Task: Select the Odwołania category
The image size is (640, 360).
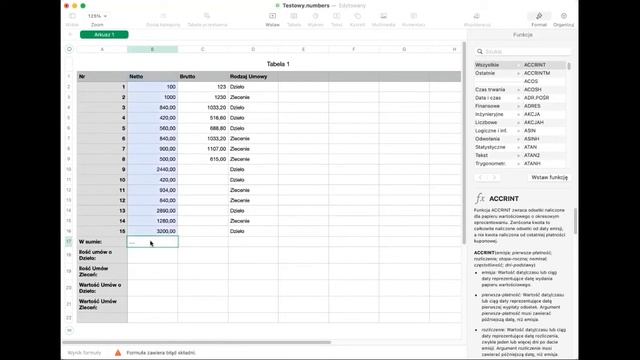Action: [498, 139]
